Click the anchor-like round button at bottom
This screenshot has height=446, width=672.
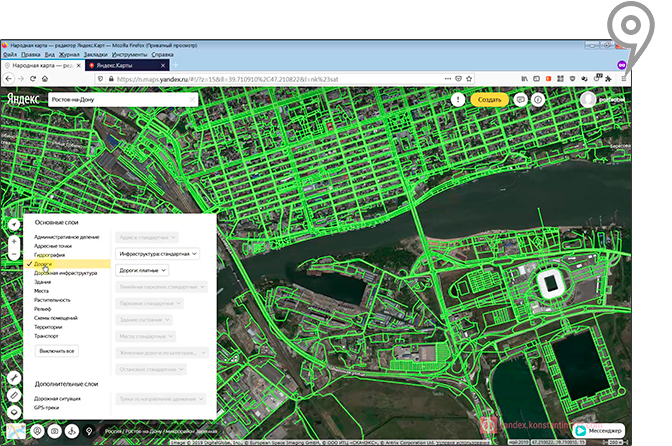(x=72, y=431)
